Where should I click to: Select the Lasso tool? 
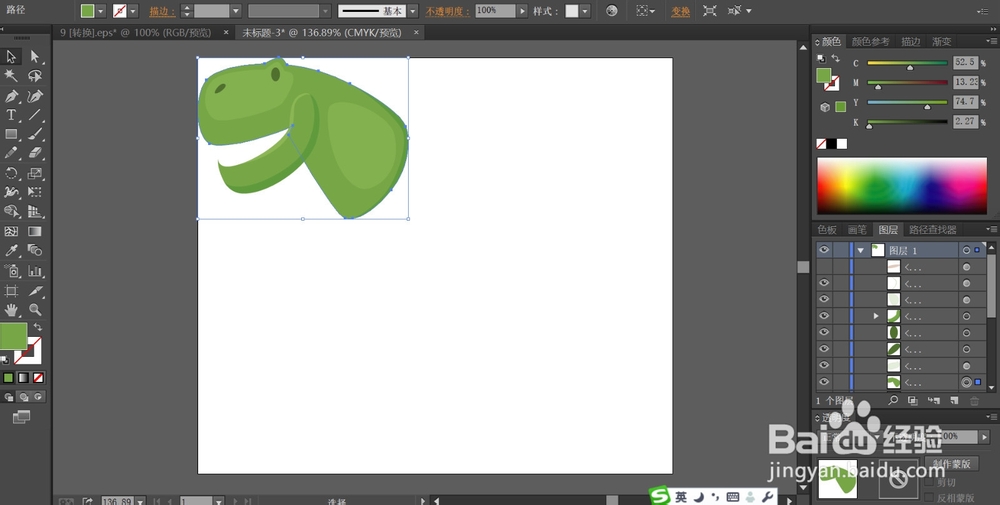click(35, 76)
